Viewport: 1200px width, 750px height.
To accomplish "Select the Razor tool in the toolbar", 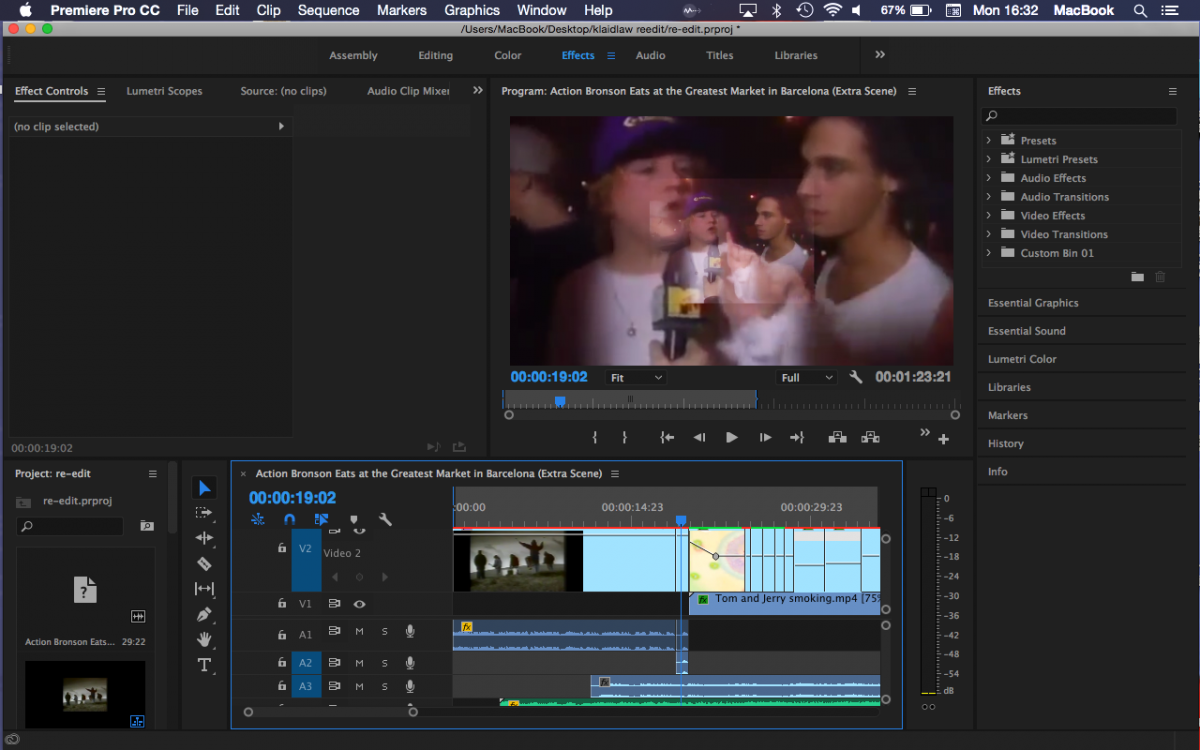I will click(x=204, y=564).
